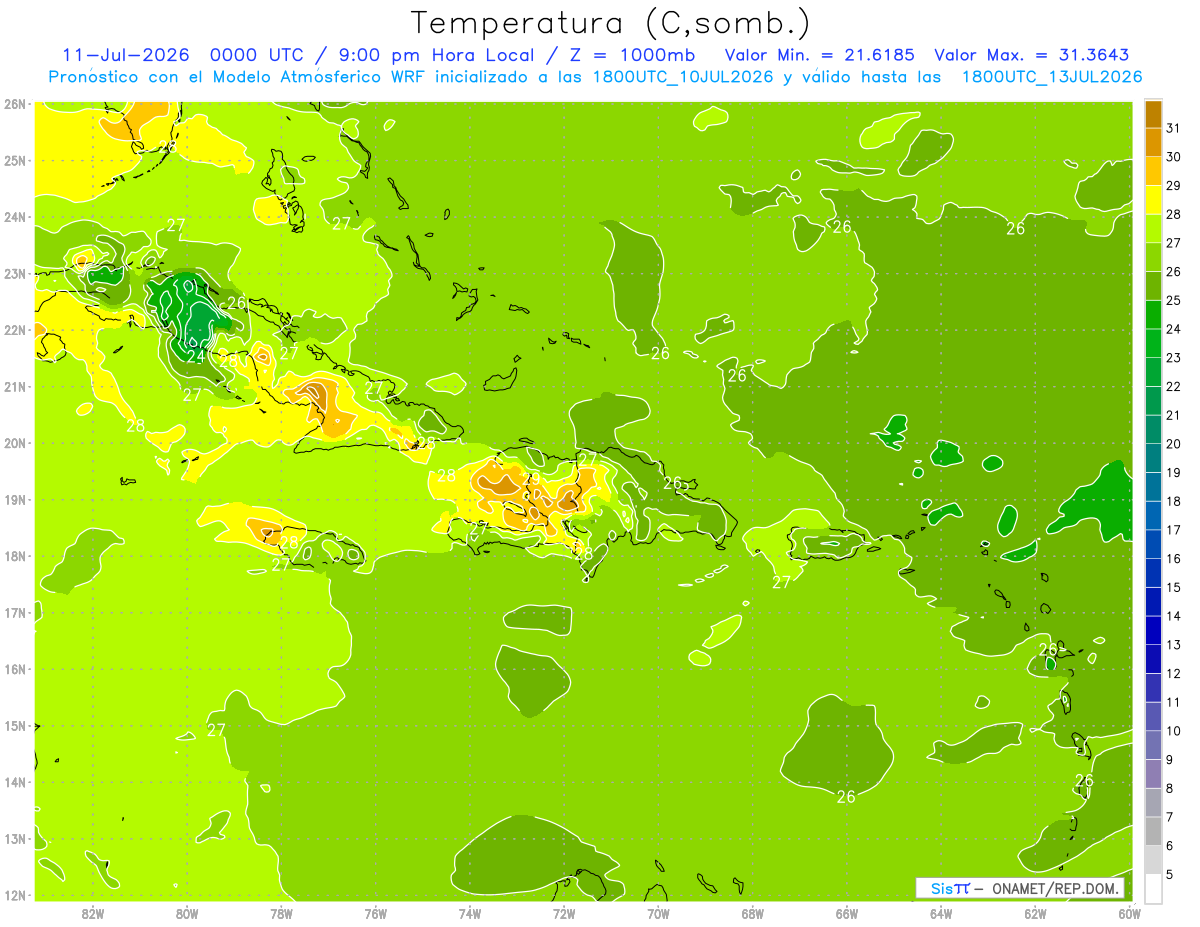
Task: Click the '17N' latitude axis label
Action: pyautogui.click(x=15, y=613)
